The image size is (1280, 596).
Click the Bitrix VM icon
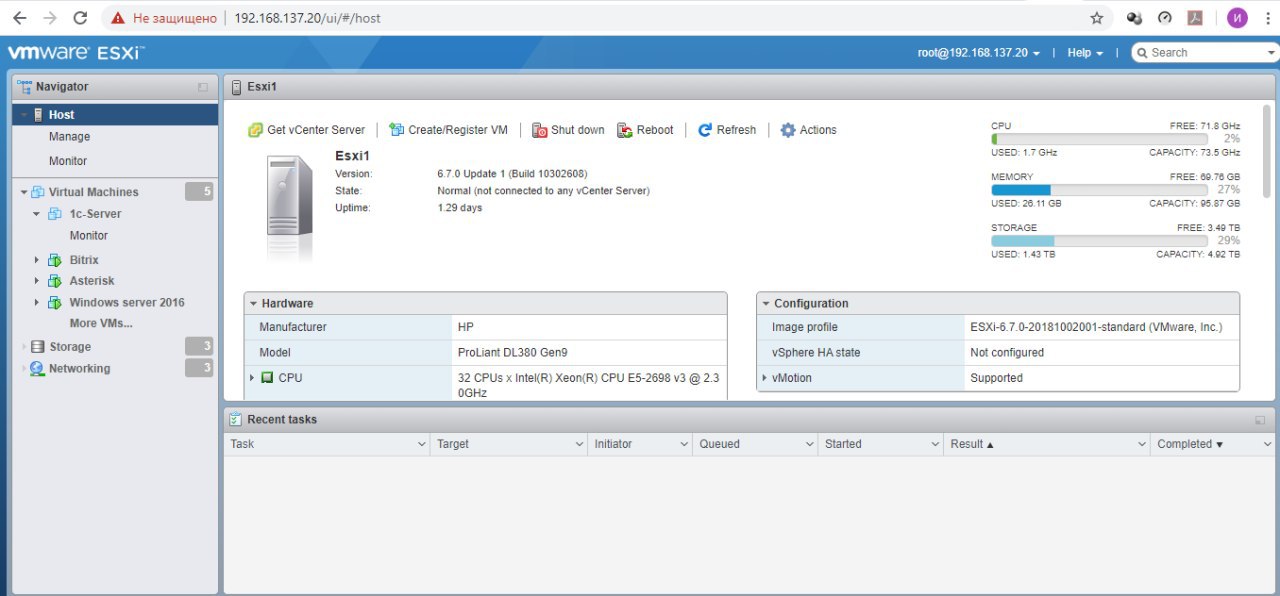(x=54, y=260)
